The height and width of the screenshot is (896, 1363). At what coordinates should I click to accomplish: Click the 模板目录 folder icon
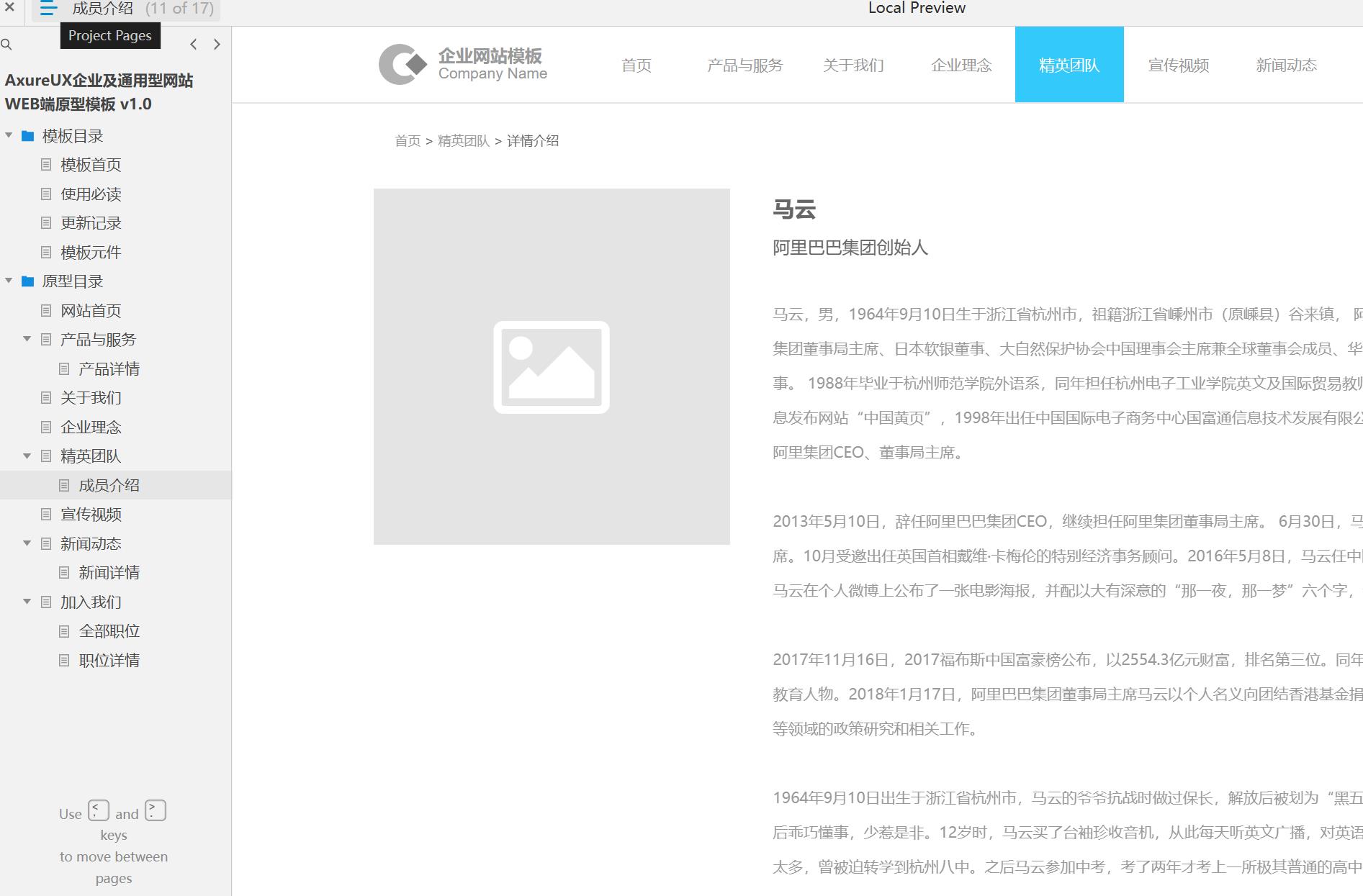(28, 136)
